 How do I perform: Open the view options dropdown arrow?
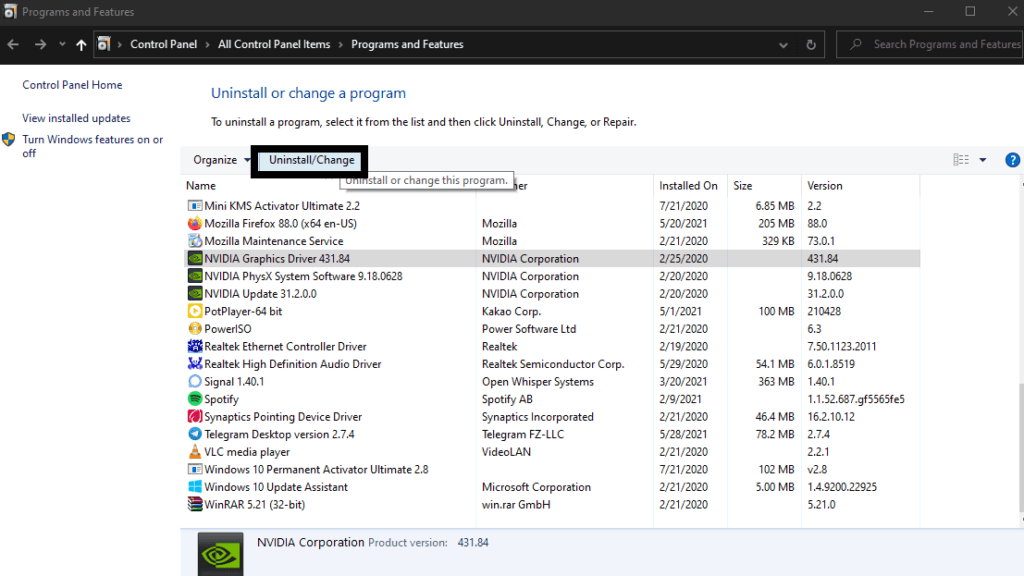[982, 160]
